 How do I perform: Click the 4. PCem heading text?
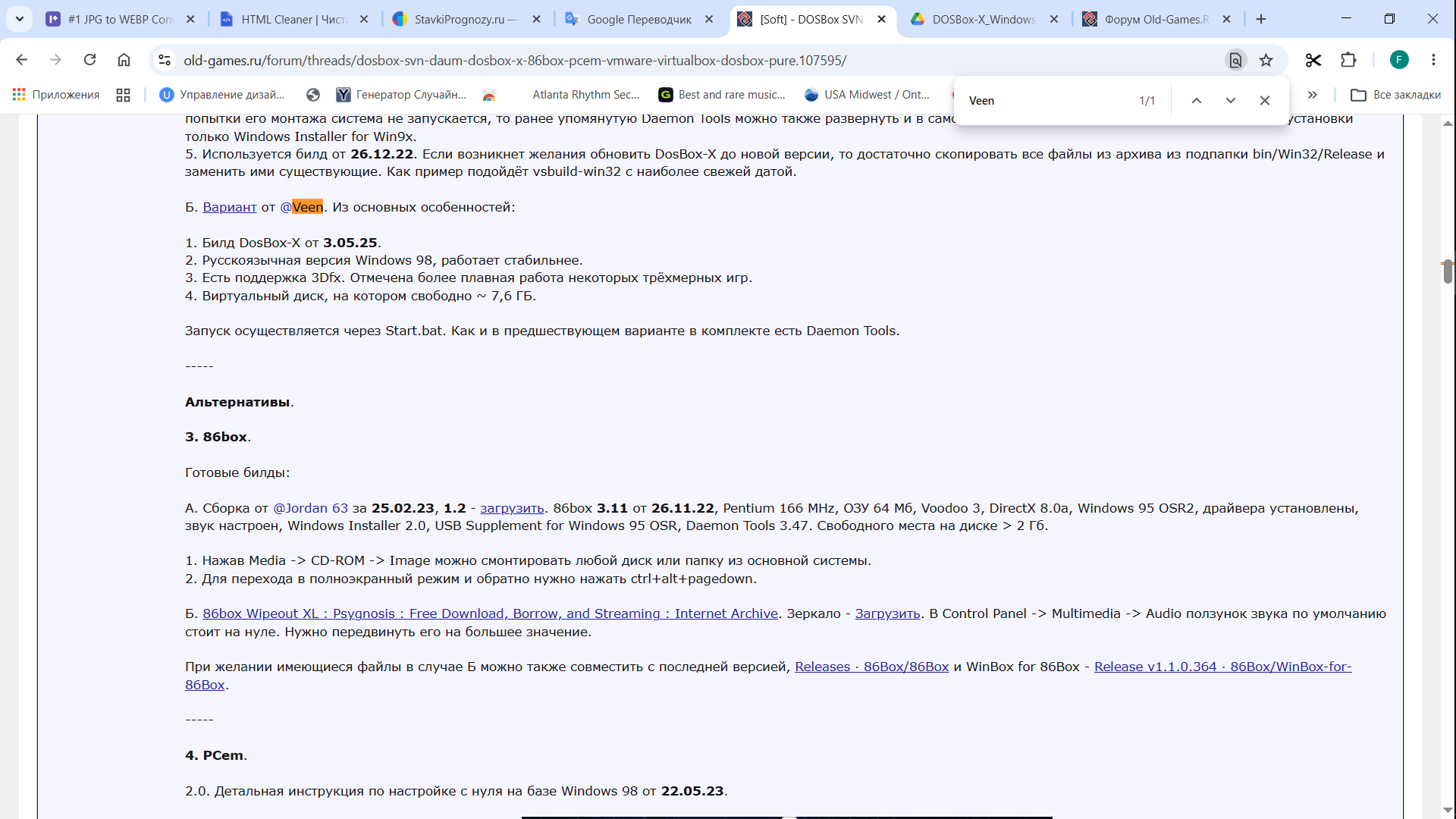(x=214, y=755)
